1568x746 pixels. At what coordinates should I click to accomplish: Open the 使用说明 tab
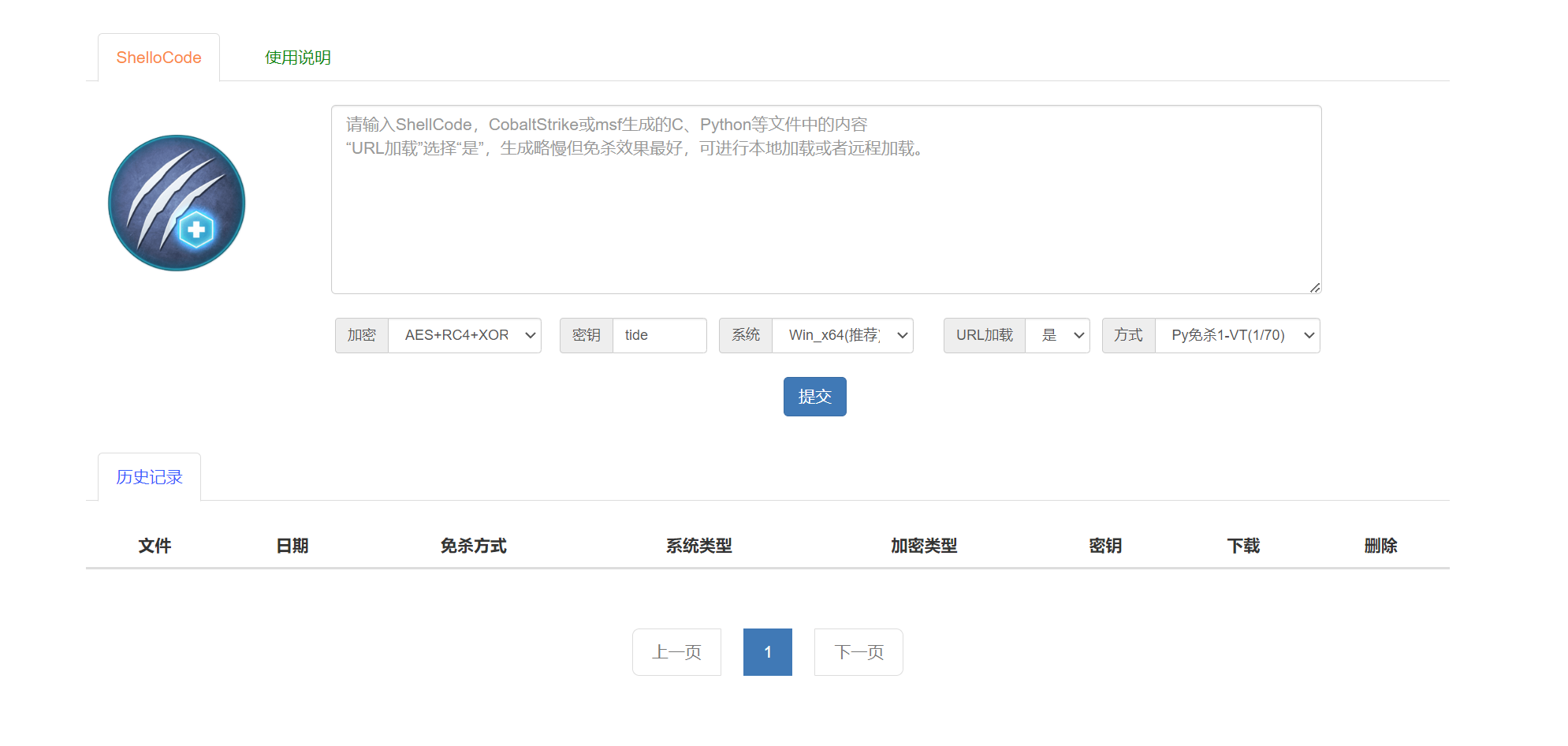click(298, 58)
